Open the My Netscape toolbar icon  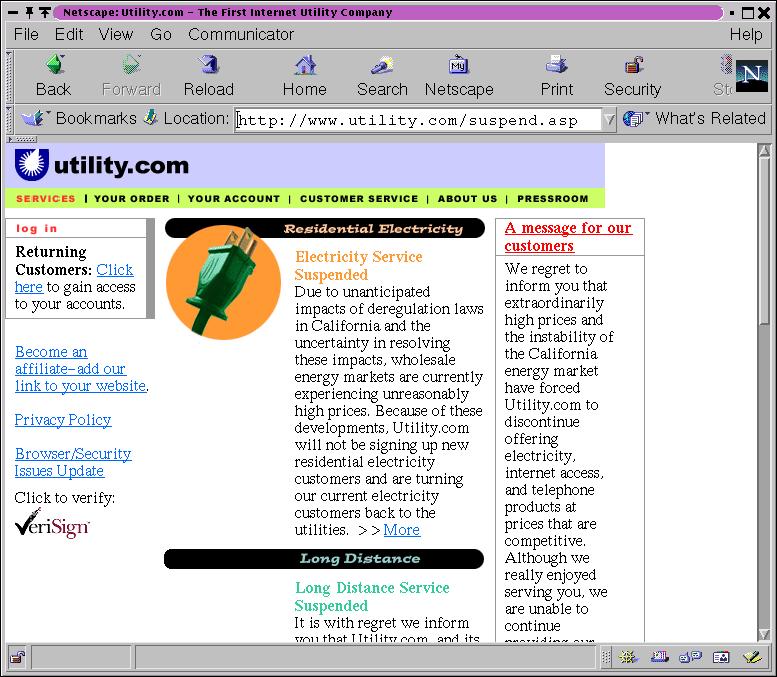coord(459,65)
